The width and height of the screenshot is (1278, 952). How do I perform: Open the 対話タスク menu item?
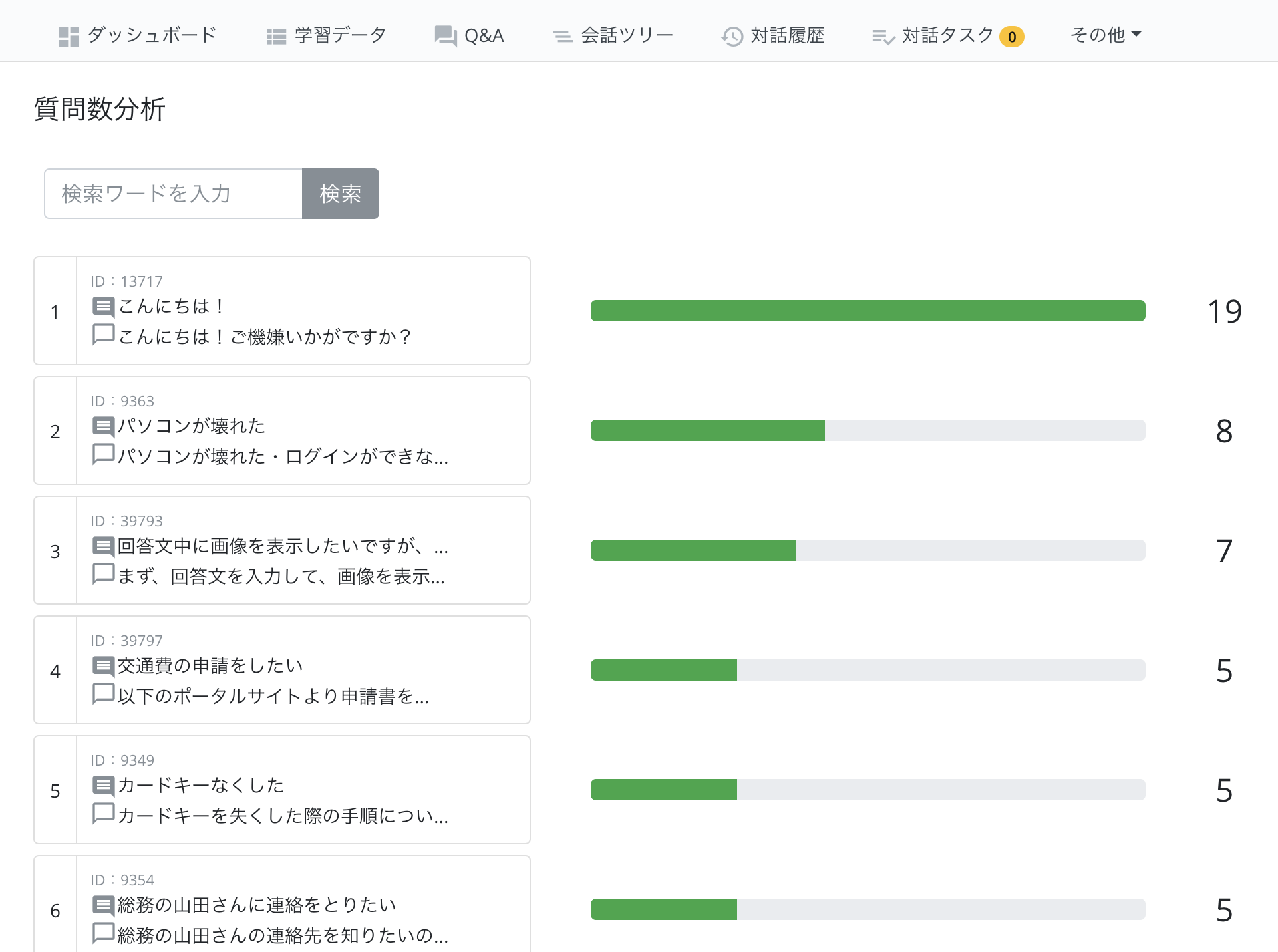point(947,35)
